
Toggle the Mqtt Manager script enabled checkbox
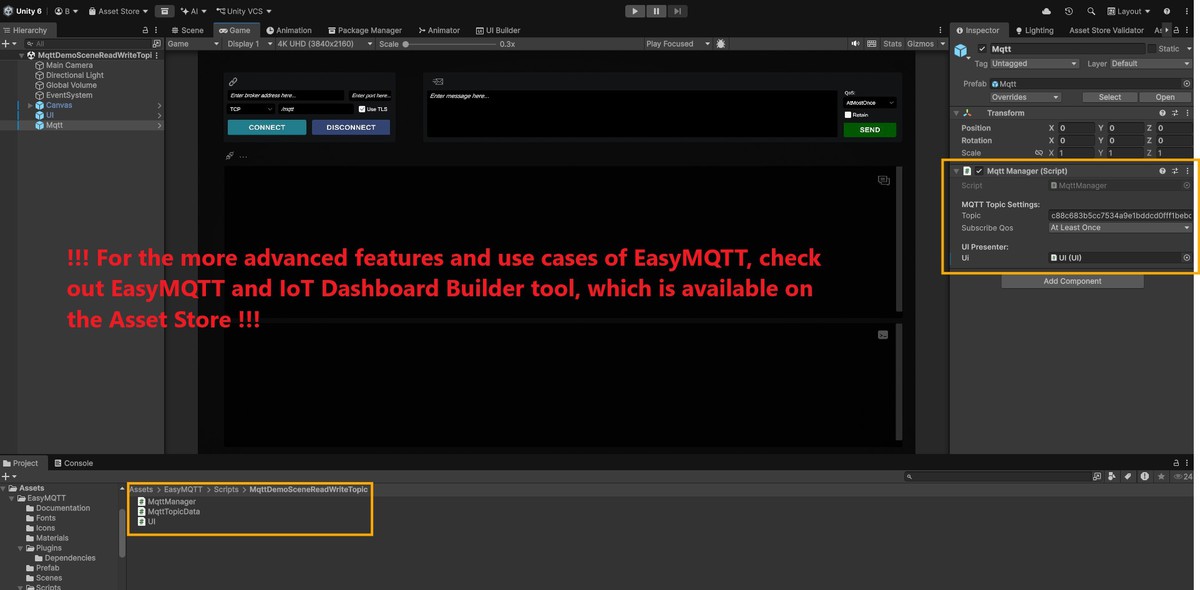(979, 171)
